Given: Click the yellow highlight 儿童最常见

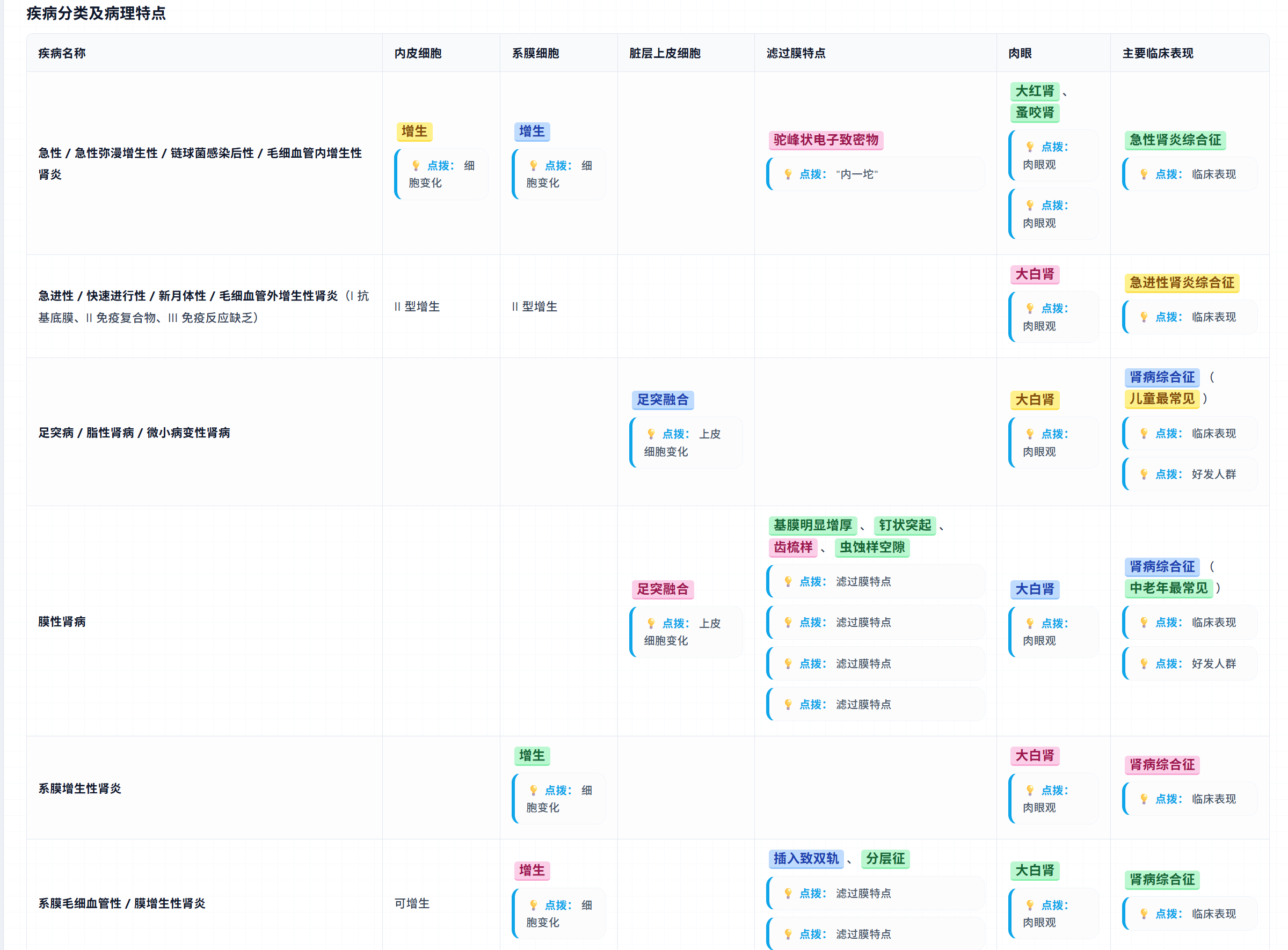Looking at the screenshot, I should pyautogui.click(x=1162, y=399).
